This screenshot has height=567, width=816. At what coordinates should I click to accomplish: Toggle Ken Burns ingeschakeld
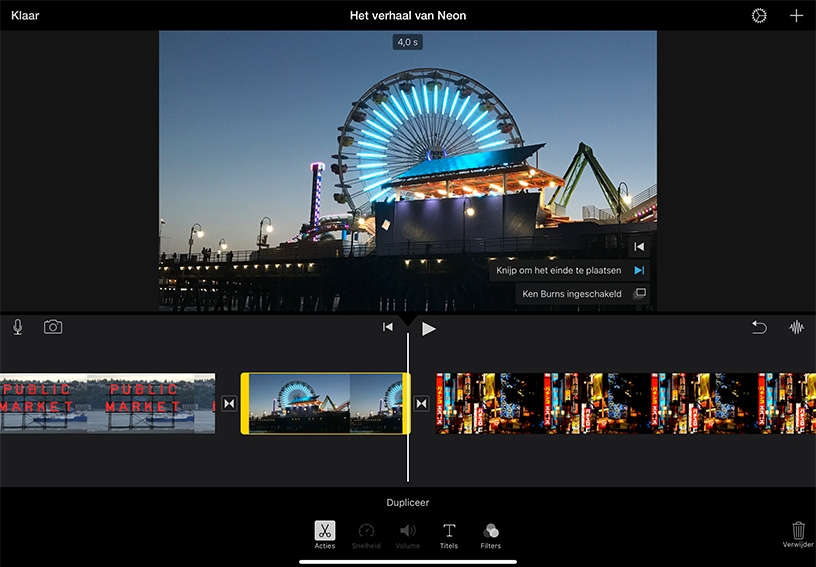tap(583, 294)
